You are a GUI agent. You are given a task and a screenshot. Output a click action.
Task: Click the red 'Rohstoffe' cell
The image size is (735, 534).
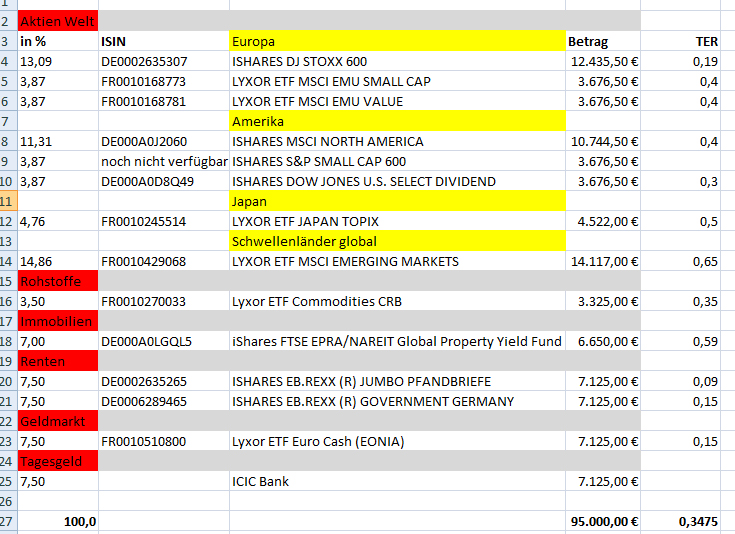pyautogui.click(x=58, y=281)
